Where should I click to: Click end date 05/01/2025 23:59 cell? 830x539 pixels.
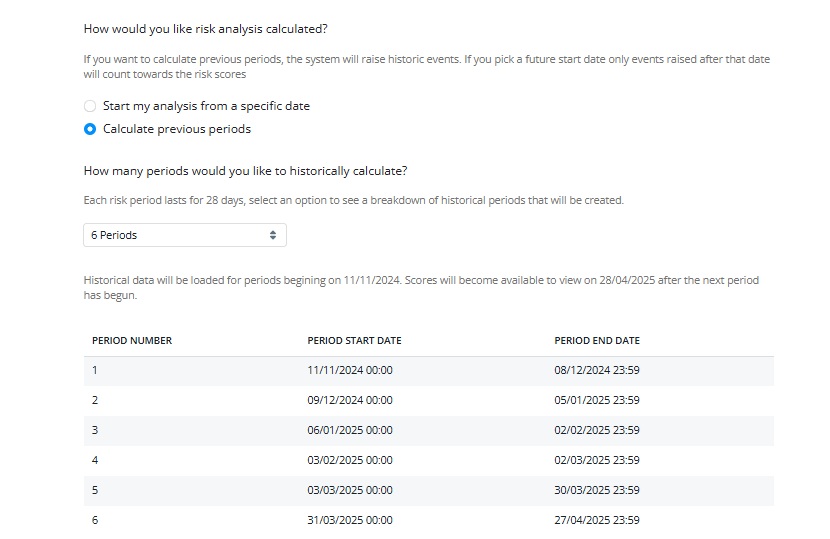click(x=597, y=400)
